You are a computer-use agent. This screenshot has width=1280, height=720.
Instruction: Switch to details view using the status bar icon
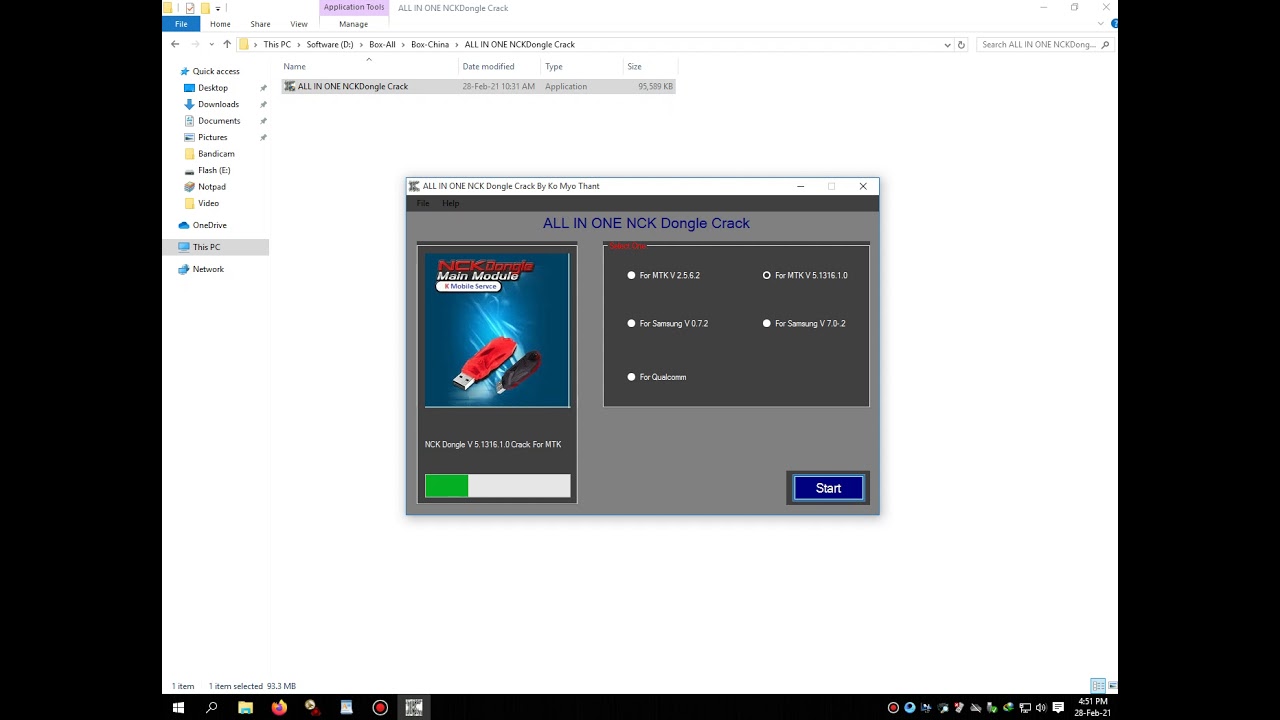[x=1098, y=686]
